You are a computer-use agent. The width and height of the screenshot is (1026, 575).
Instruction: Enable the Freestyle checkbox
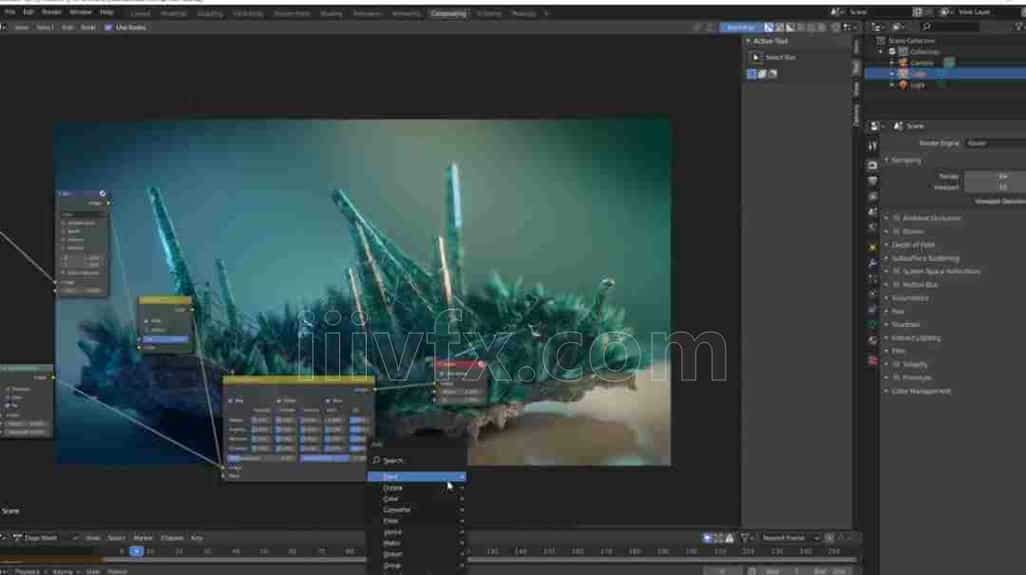(x=897, y=377)
